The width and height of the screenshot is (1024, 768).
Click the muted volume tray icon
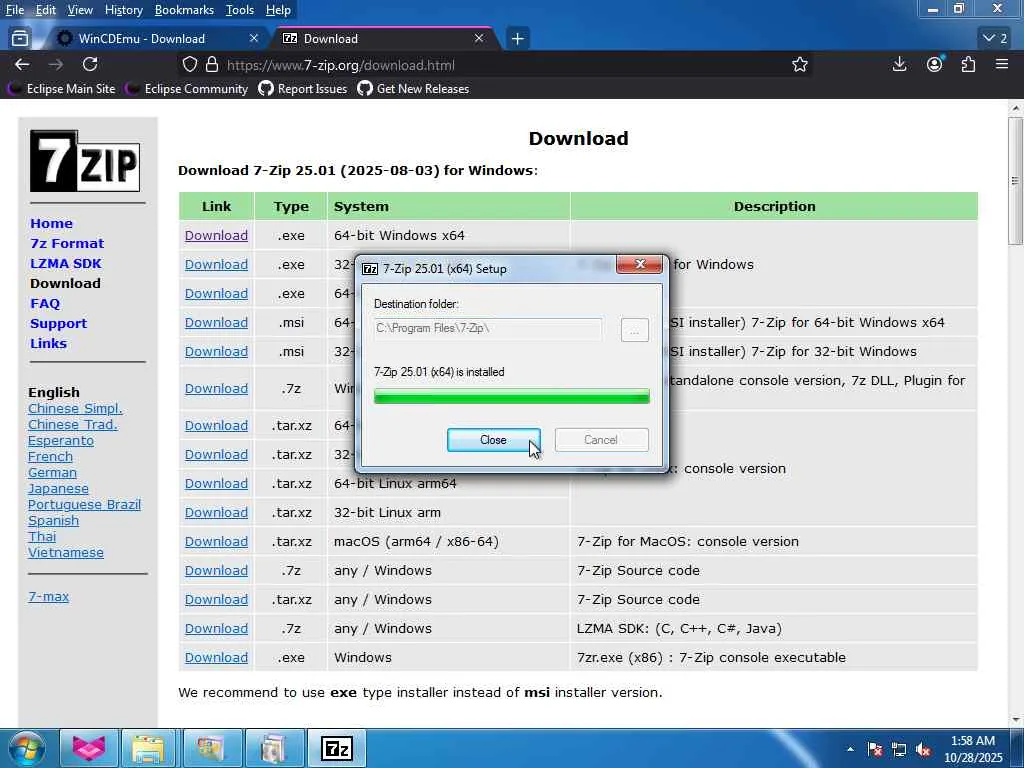[923, 750]
